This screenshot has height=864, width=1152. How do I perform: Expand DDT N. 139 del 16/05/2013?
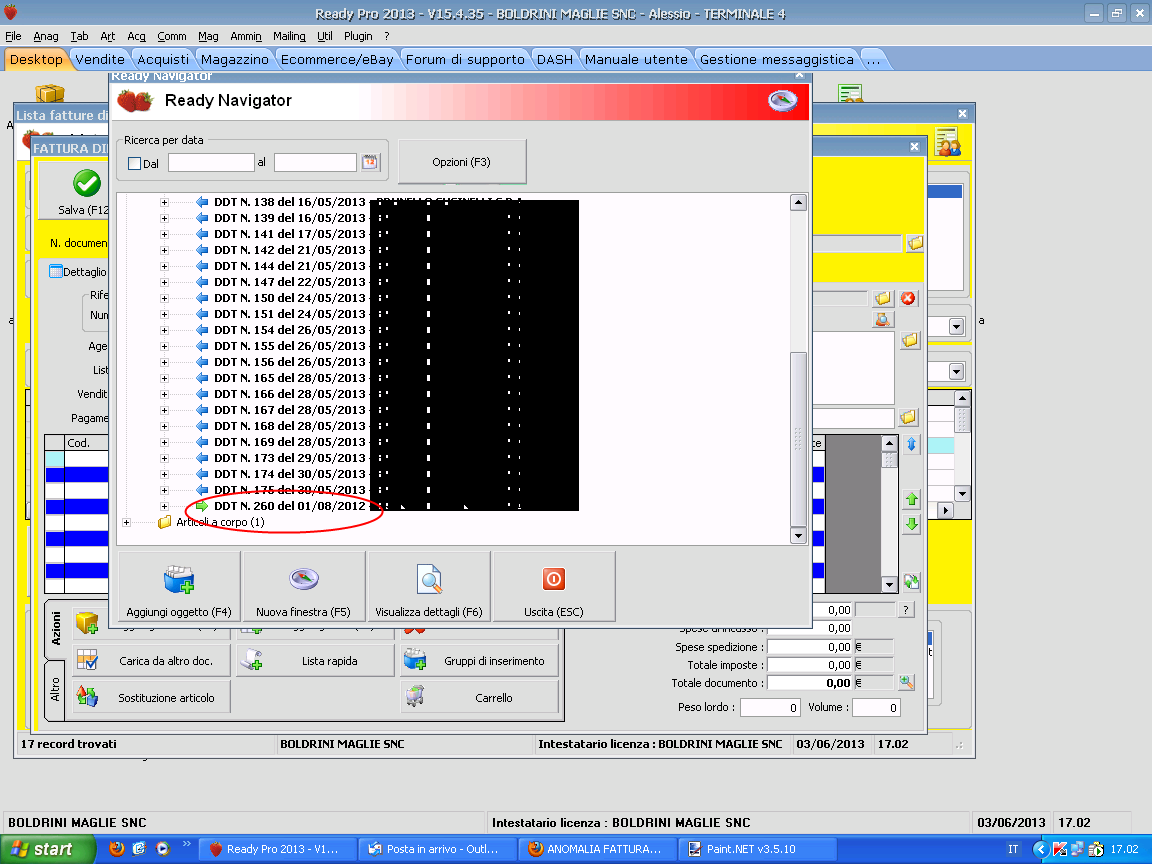pos(165,218)
